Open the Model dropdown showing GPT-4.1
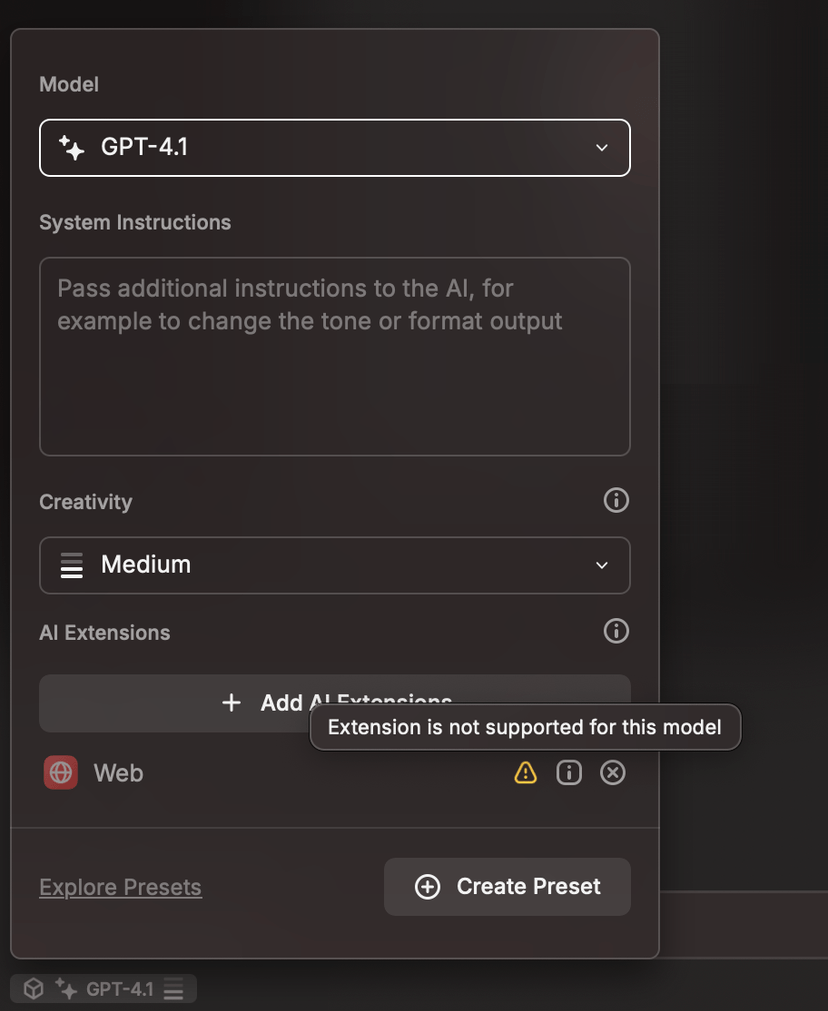828x1011 pixels. (335, 147)
